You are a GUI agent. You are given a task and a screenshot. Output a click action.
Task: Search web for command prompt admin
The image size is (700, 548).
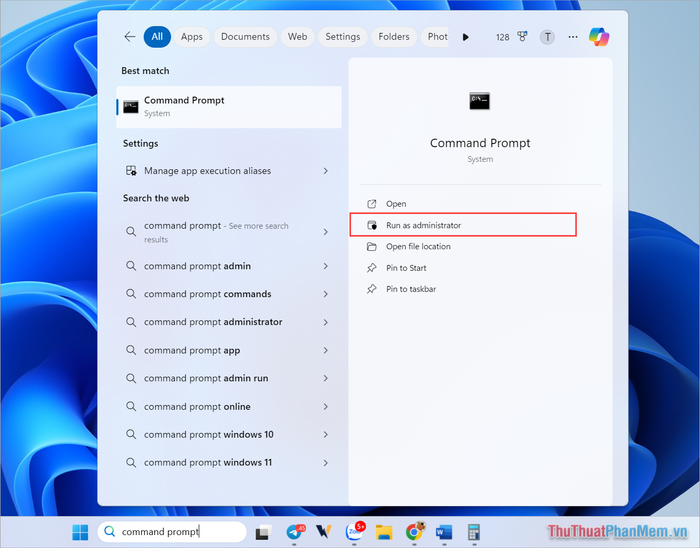tap(229, 266)
